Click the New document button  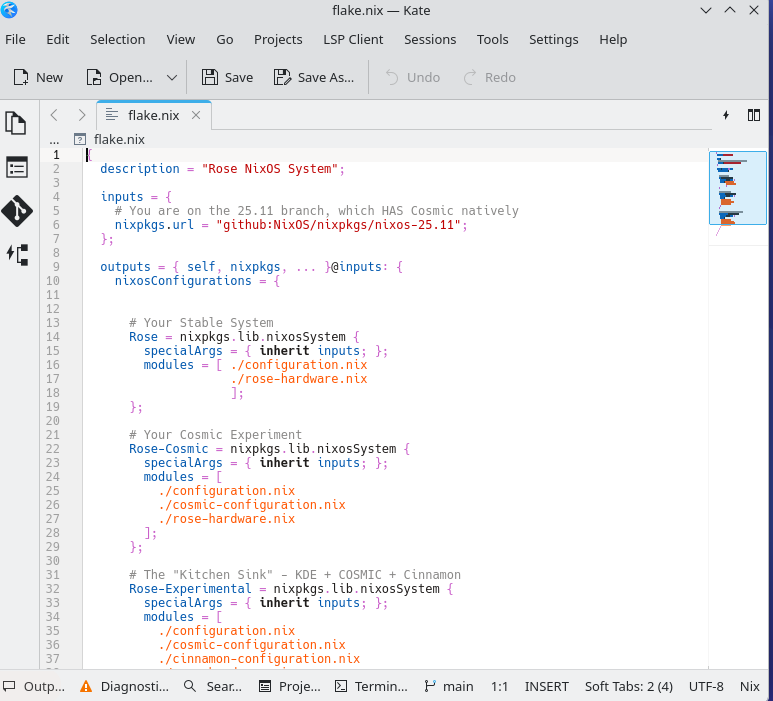[38, 77]
